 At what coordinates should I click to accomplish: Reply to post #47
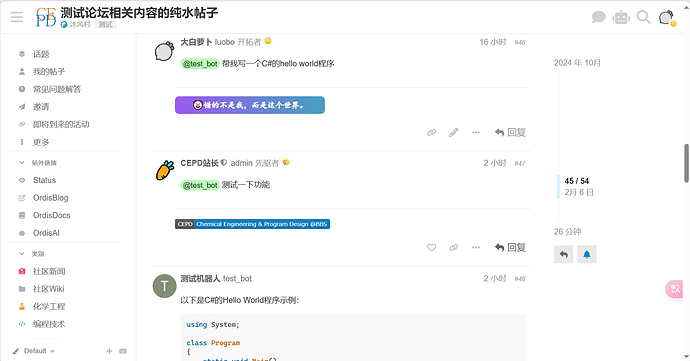coord(510,247)
